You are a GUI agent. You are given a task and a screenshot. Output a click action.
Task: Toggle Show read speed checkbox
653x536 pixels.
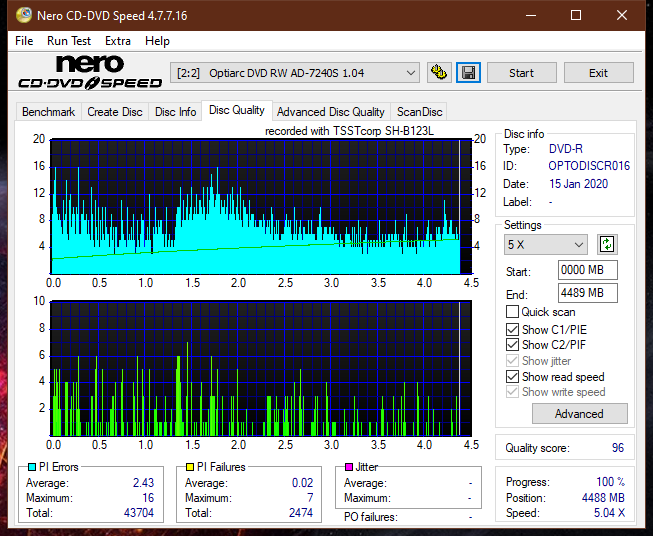(x=513, y=377)
